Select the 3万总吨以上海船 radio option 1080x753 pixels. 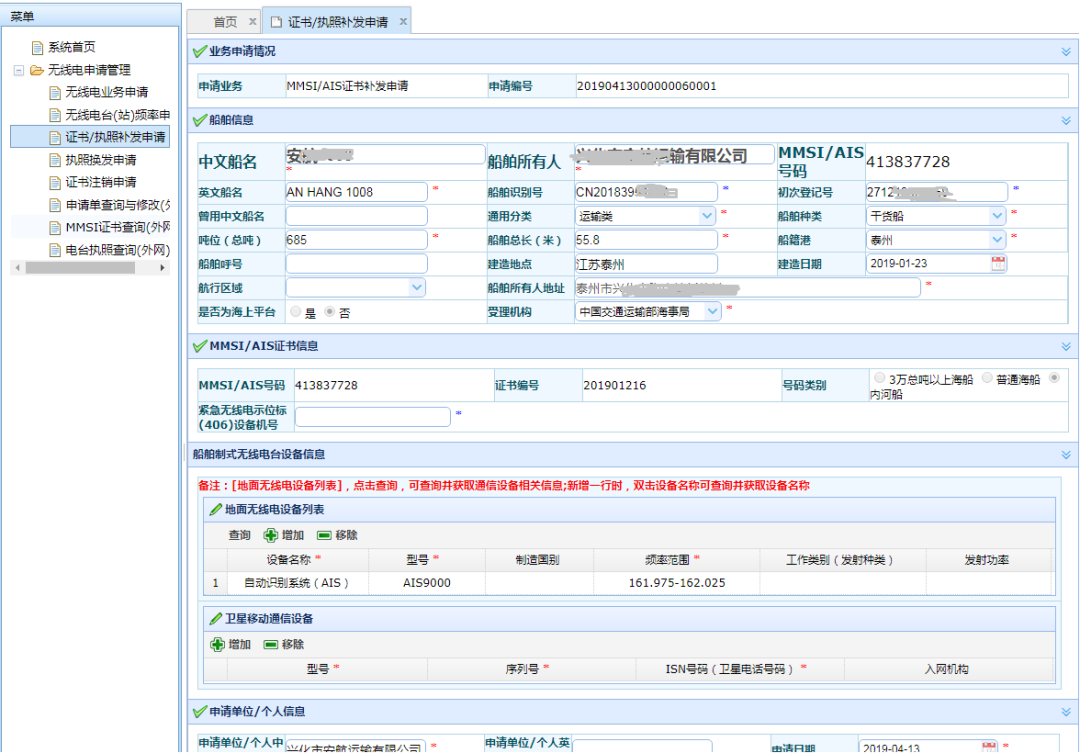[880, 378]
